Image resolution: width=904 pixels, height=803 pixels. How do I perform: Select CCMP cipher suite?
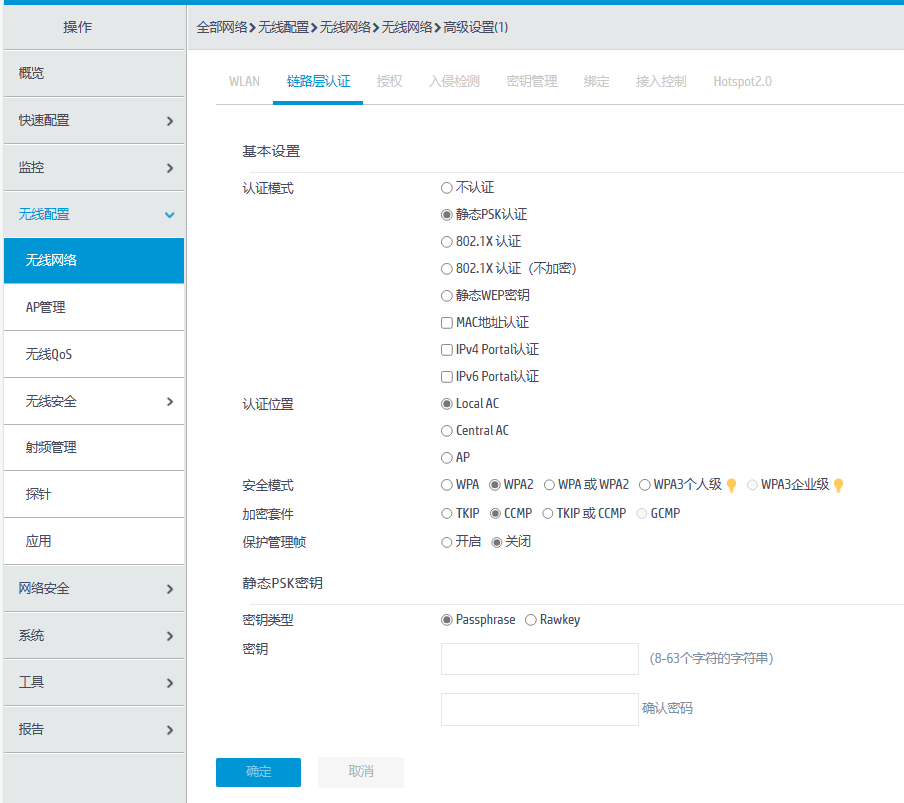[495, 514]
